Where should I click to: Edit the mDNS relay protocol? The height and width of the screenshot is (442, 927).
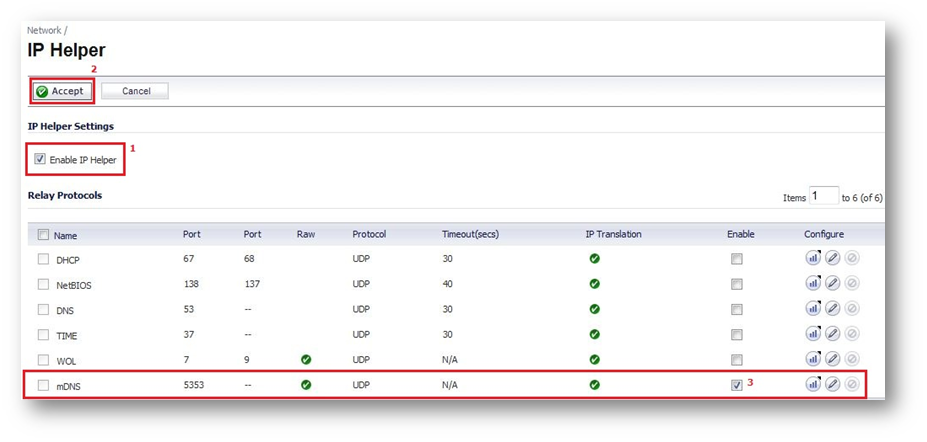832,384
